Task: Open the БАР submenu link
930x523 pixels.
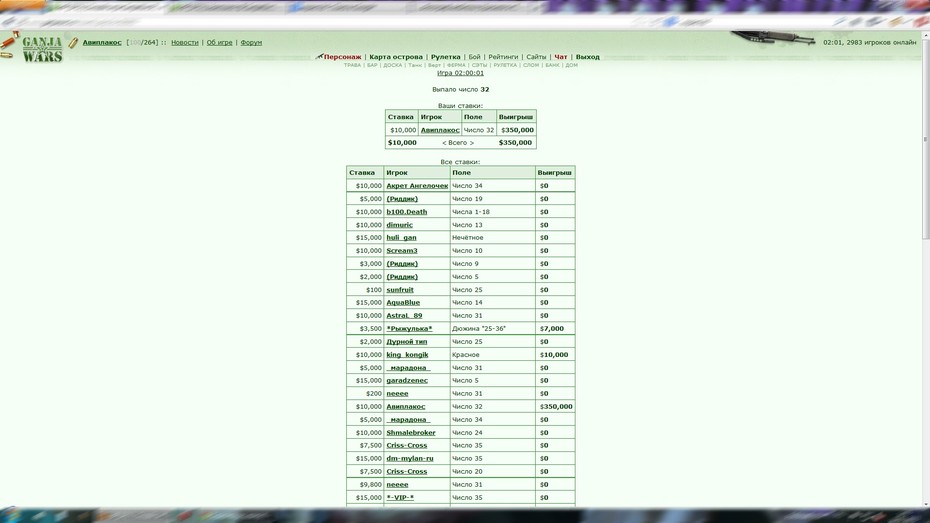Action: click(x=372, y=65)
